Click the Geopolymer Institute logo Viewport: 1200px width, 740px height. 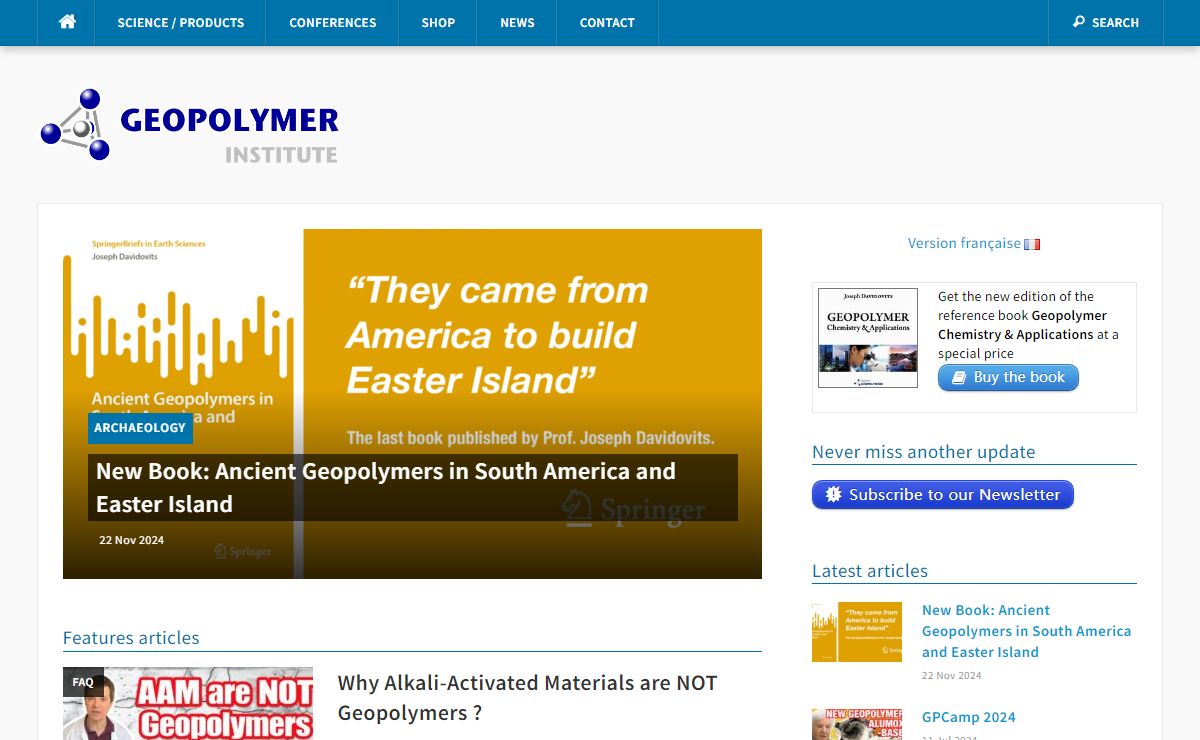[x=189, y=125]
